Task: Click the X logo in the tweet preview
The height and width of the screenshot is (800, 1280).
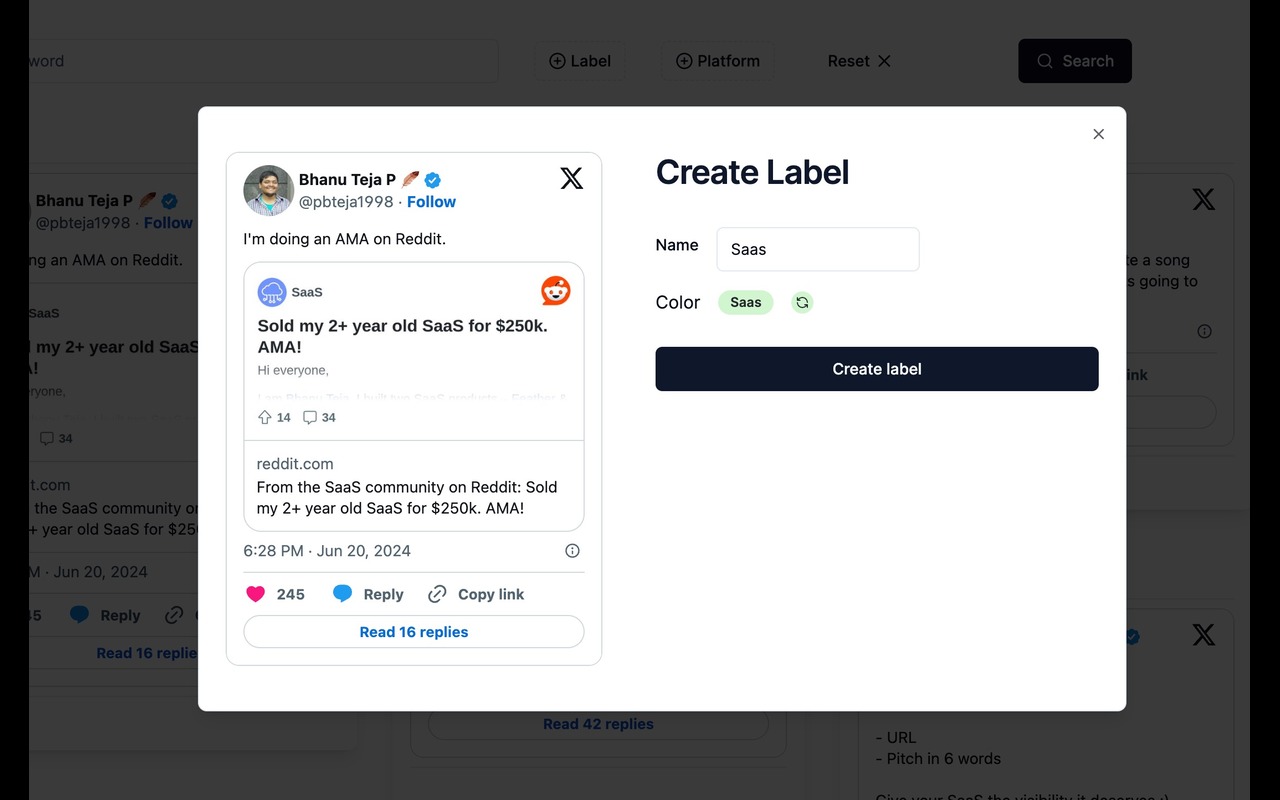Action: 571,179
